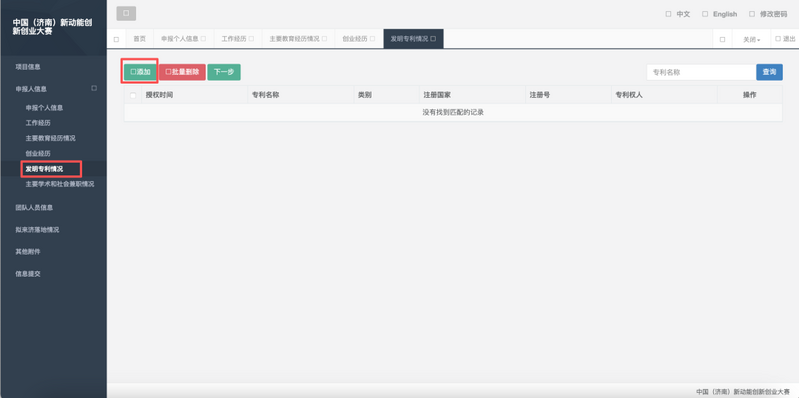Open 团队人员信息 in the sidebar

(34, 207)
